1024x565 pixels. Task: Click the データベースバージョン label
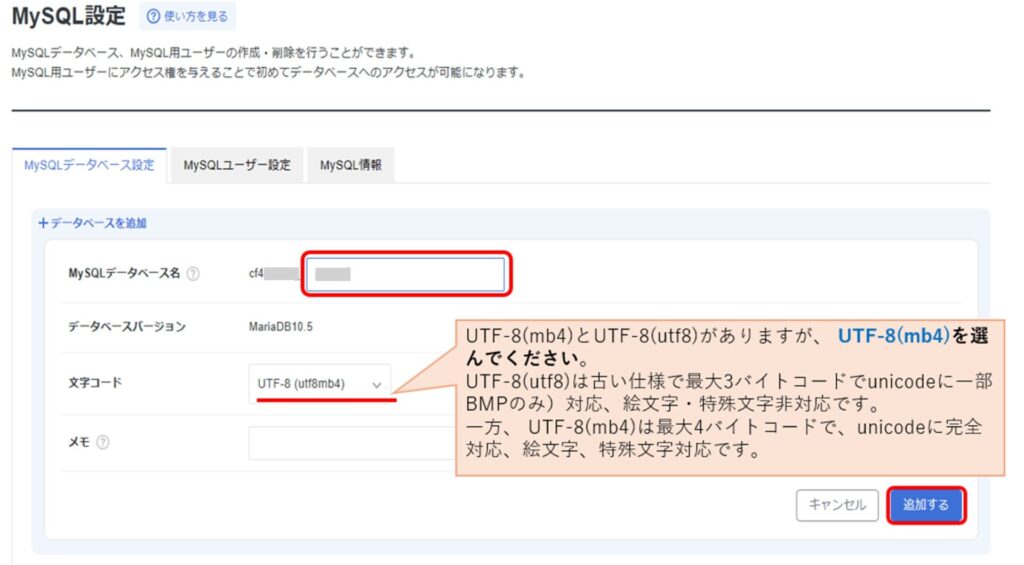127,327
